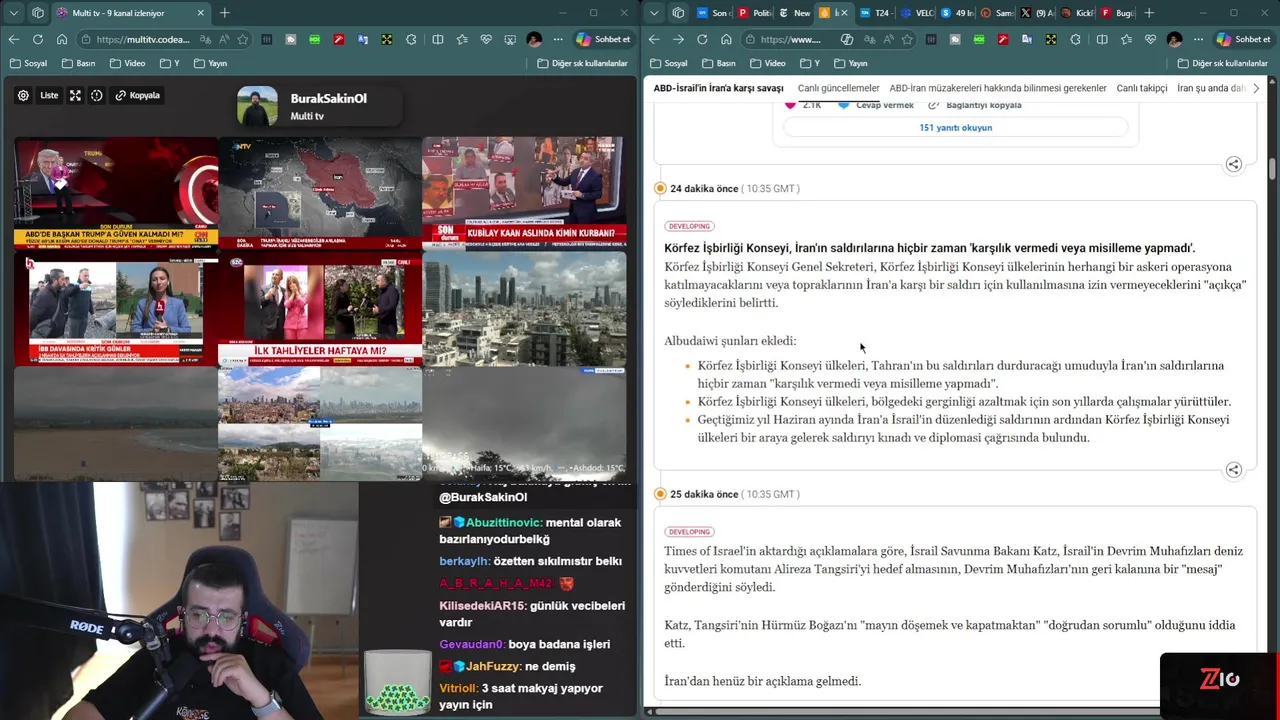Go forward in right news window
The image size is (1280, 720).
(x=678, y=39)
